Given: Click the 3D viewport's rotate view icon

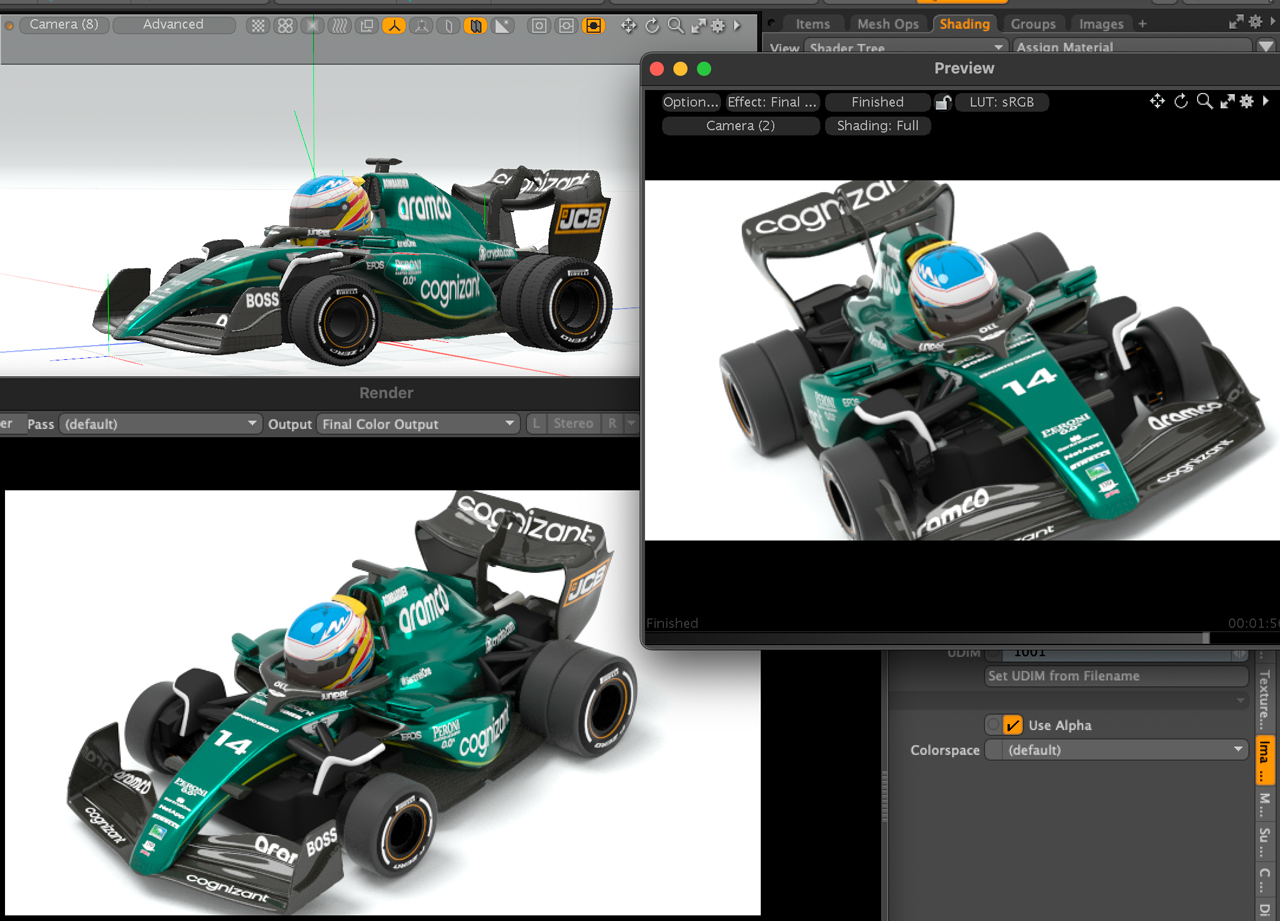Looking at the screenshot, I should click(x=652, y=25).
